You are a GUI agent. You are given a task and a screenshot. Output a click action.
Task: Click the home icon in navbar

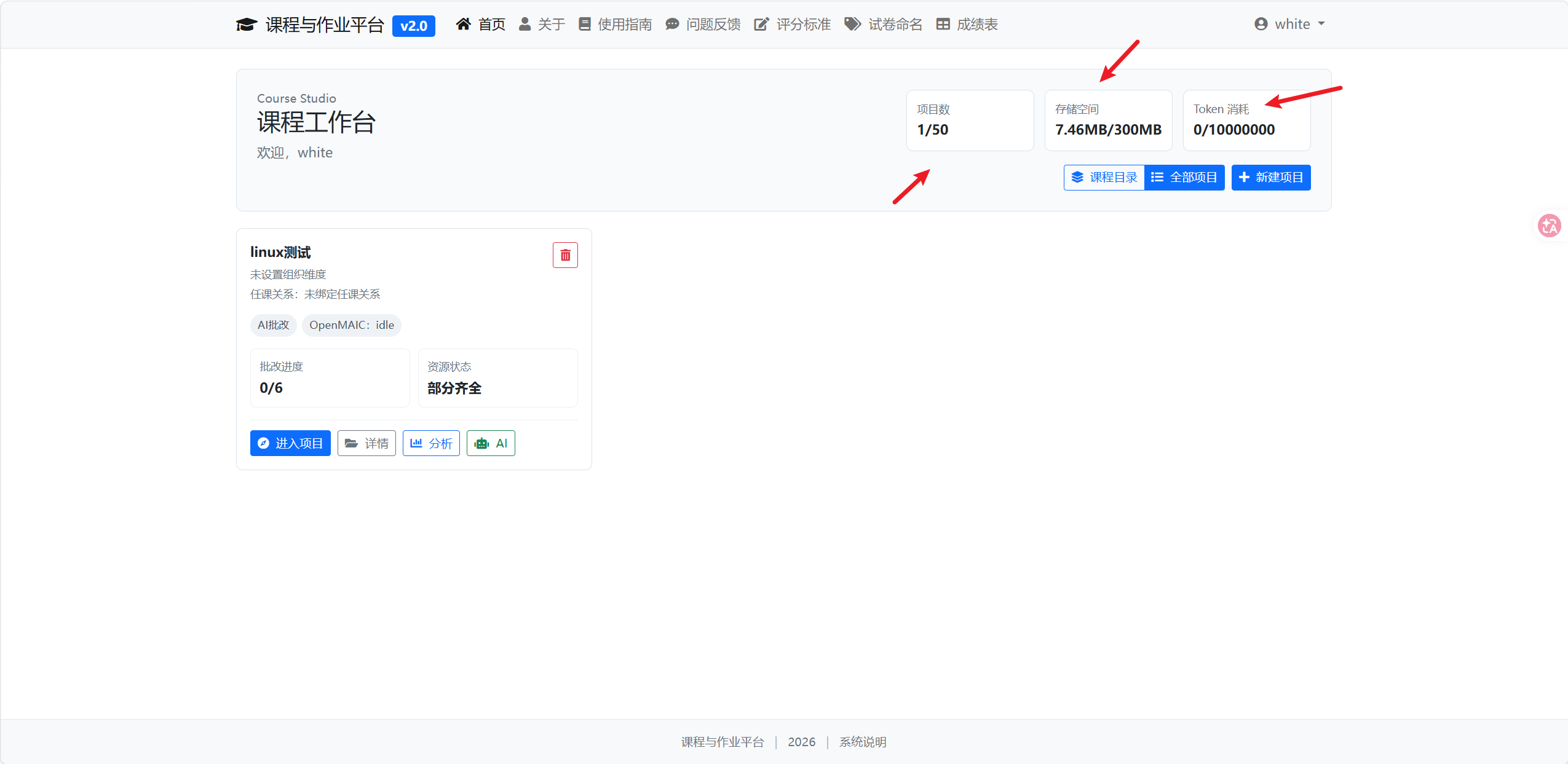tap(464, 24)
